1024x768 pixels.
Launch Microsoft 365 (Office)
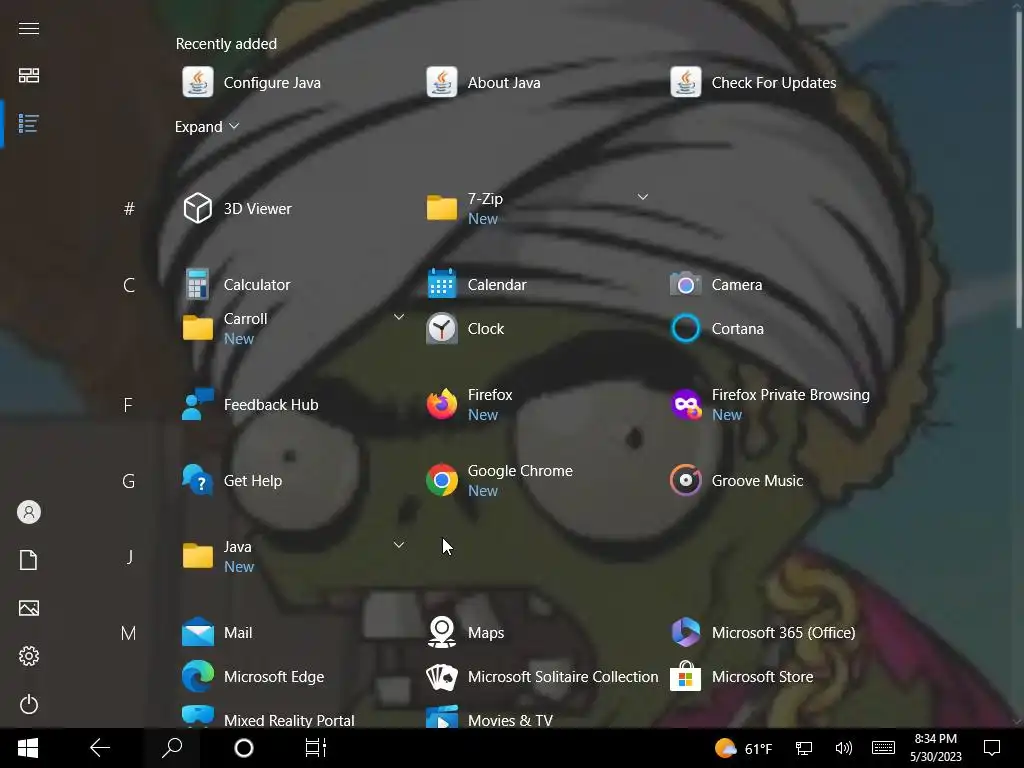763,633
